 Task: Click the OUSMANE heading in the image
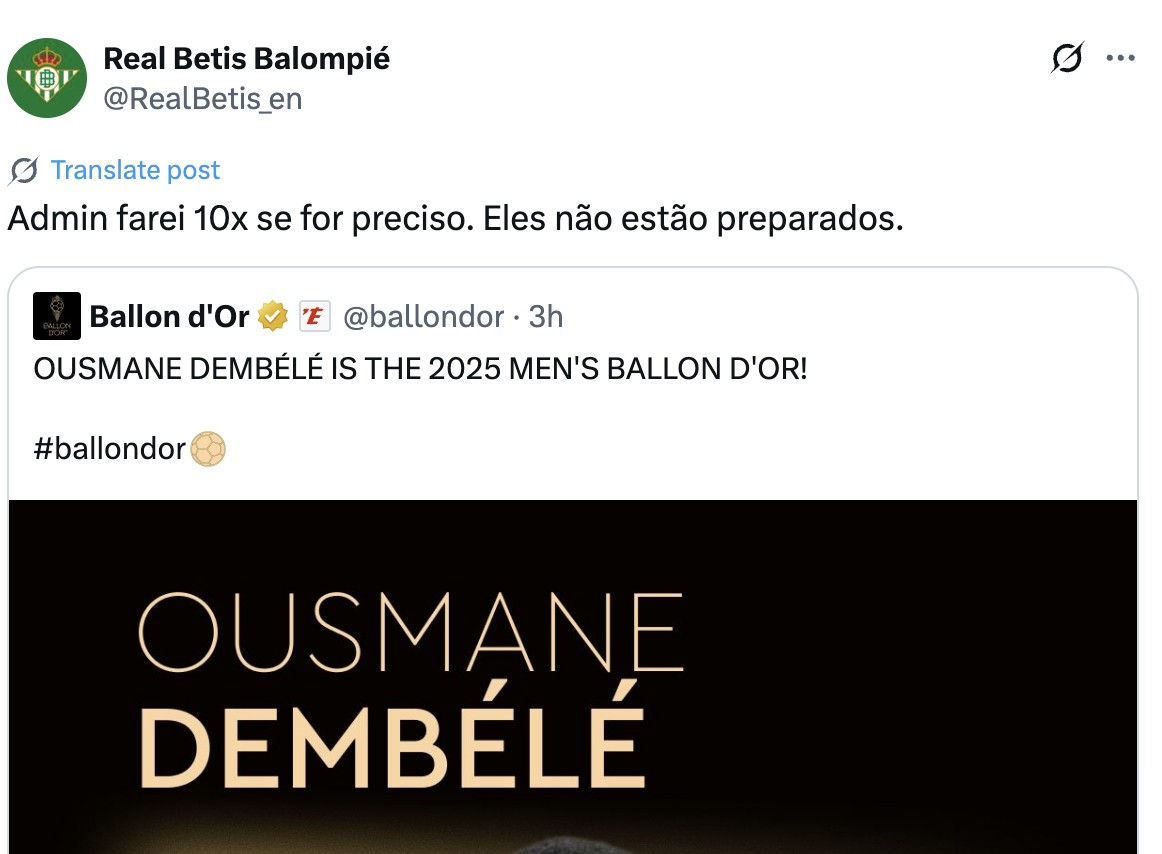(410, 633)
